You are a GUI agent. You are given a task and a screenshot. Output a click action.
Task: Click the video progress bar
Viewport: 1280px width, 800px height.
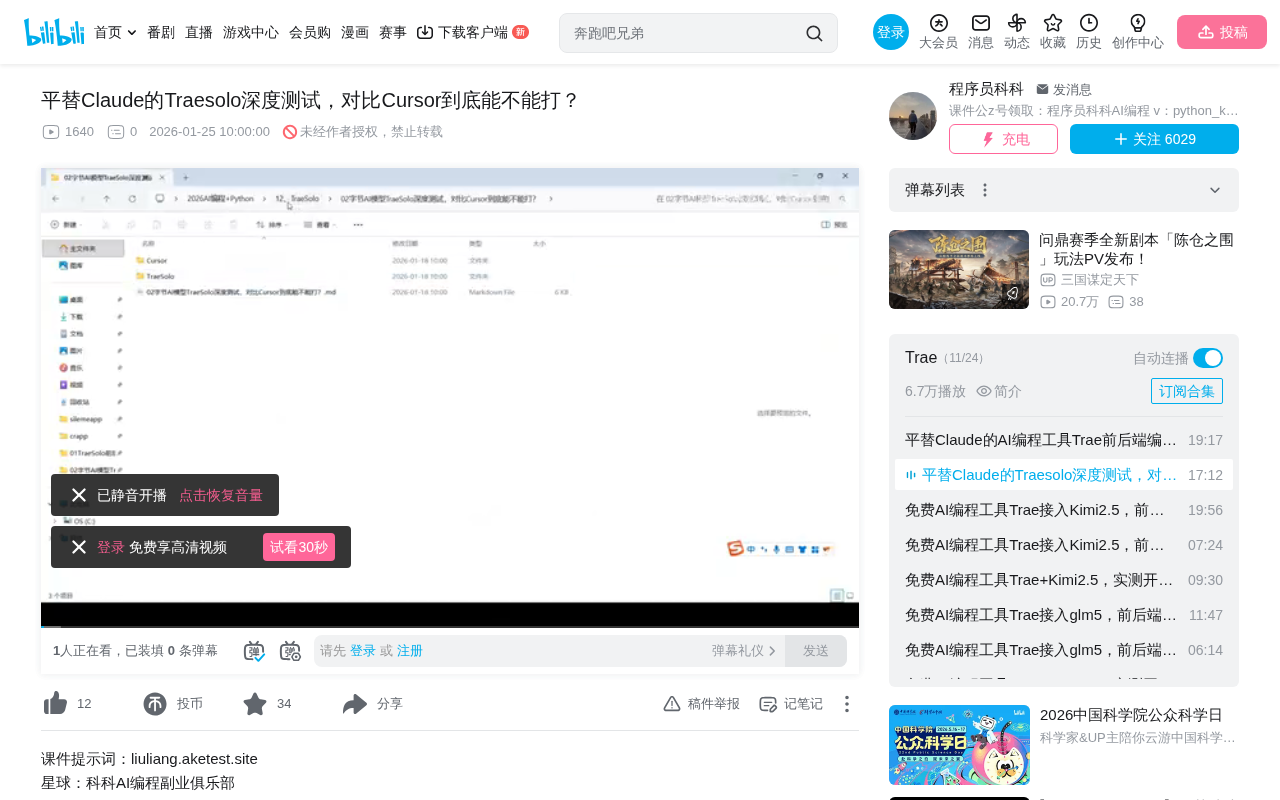[x=450, y=626]
